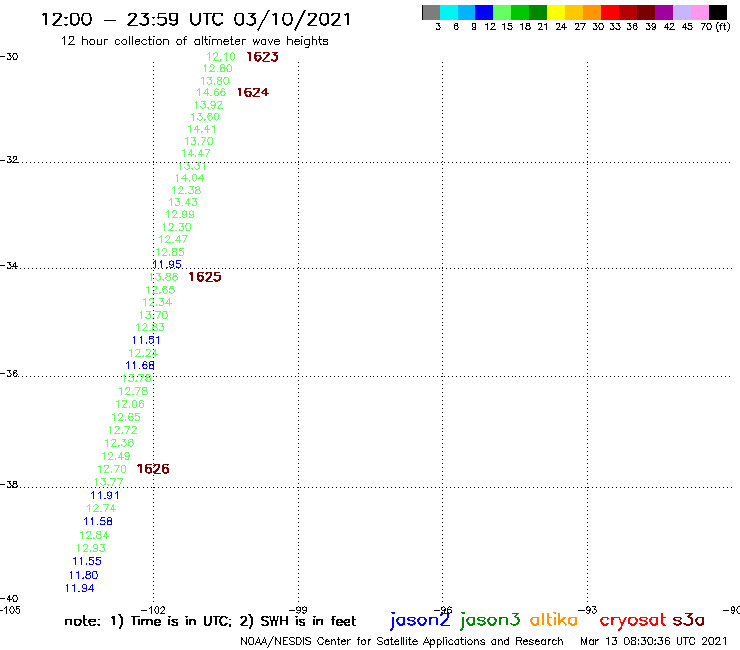Click the 14.47 wave height value
Image resolution: width=740 pixels, height=650 pixels.
pyautogui.click(x=196, y=153)
